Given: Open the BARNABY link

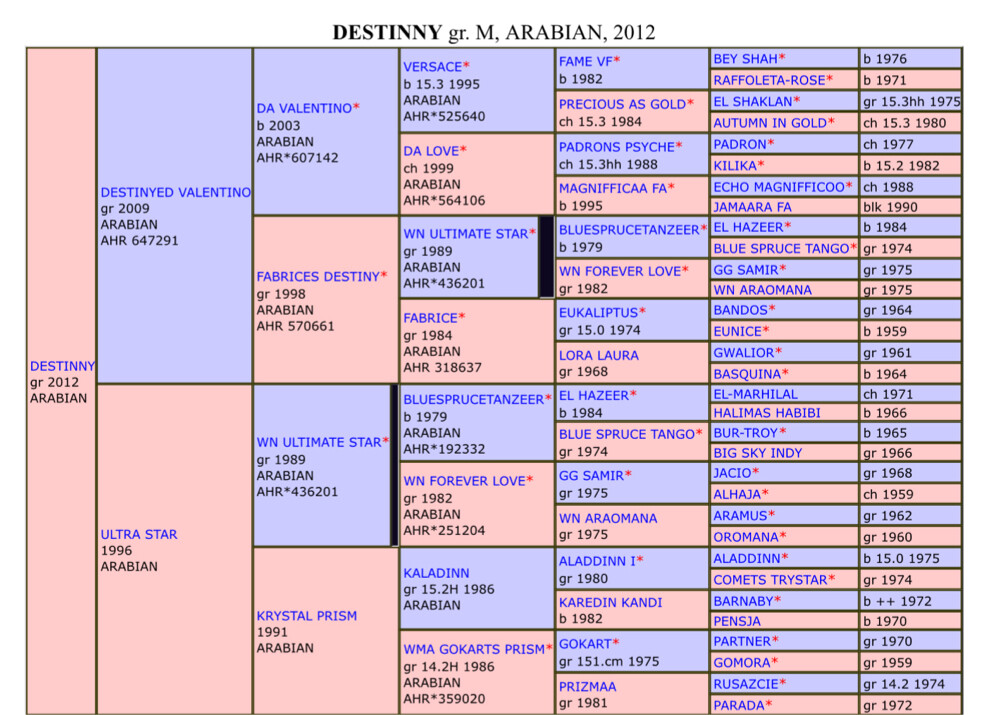Looking at the screenshot, I should (x=743, y=601).
